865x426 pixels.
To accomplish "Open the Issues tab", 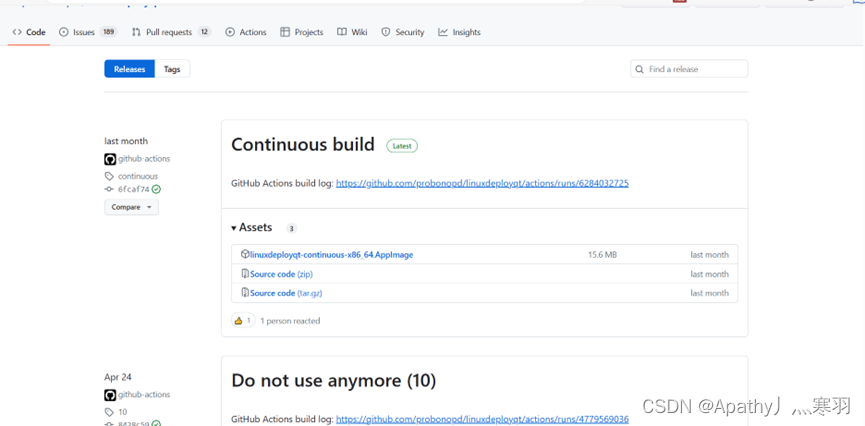I will pyautogui.click(x=88, y=32).
